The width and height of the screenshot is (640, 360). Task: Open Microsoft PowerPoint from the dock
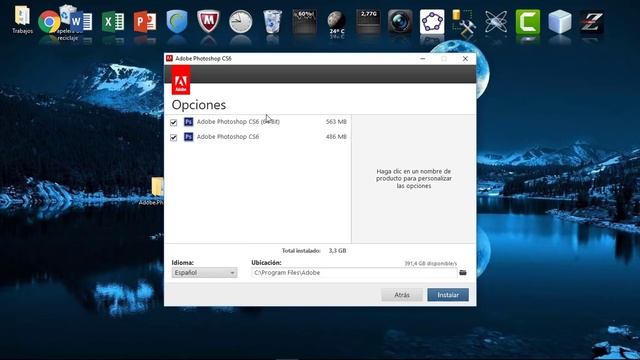tap(145, 22)
